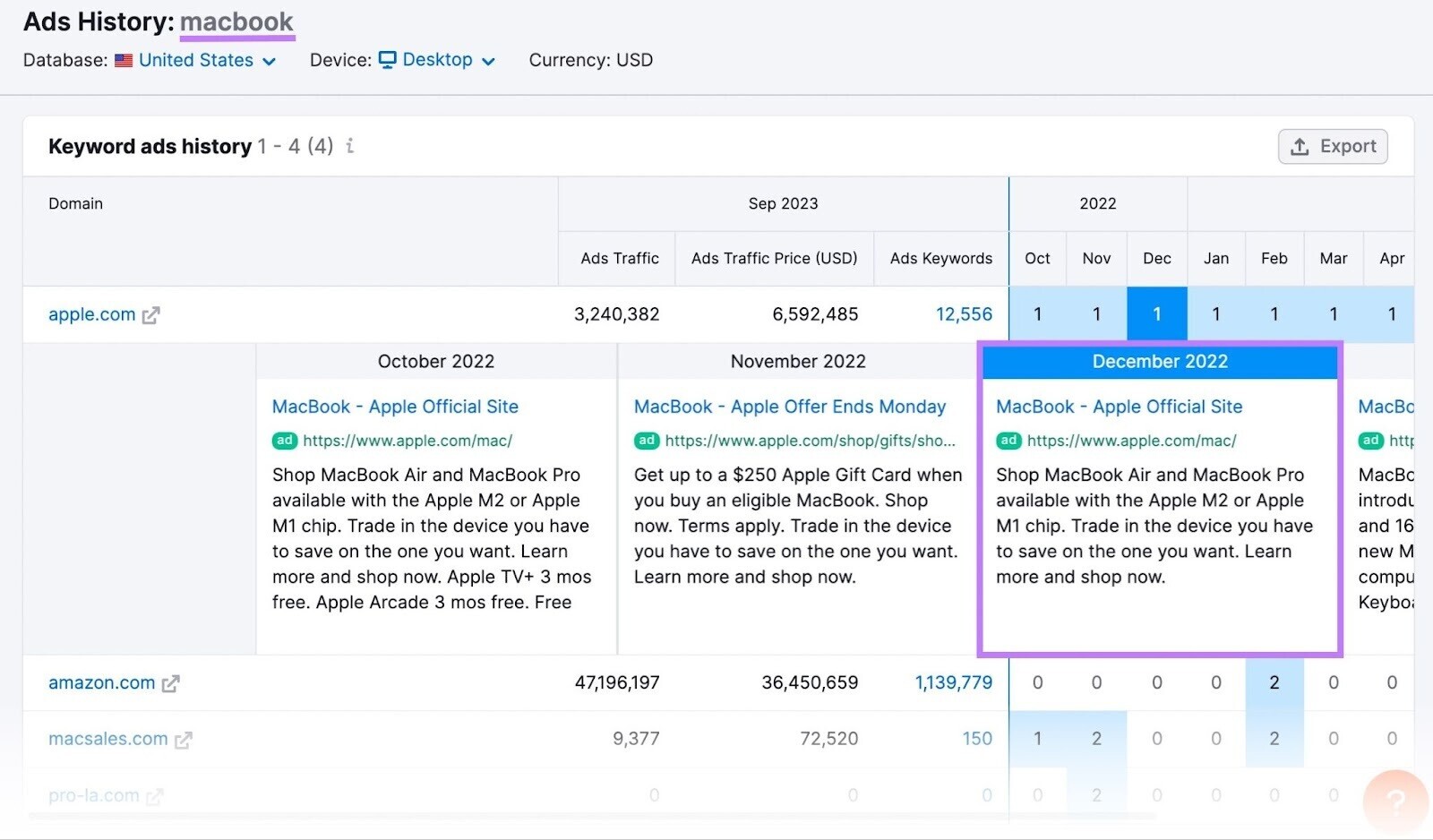The image size is (1433, 840).
Task: Open amazon.com via its external link icon
Action: coord(172,682)
